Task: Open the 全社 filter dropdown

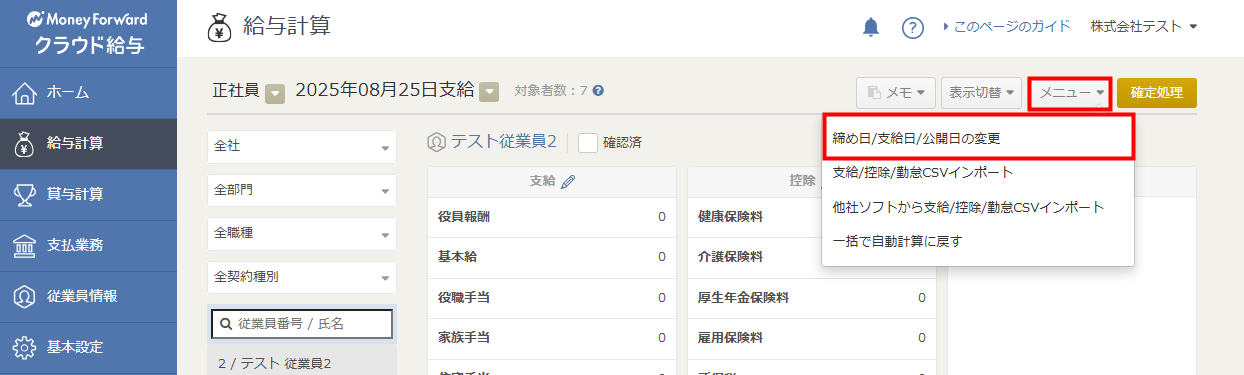Action: tap(302, 147)
